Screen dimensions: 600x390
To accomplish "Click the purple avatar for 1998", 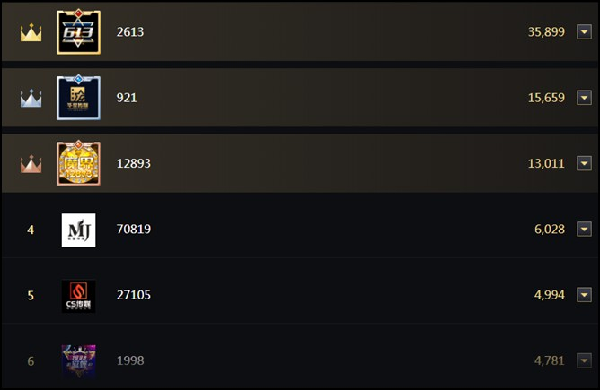I will click(78, 361).
